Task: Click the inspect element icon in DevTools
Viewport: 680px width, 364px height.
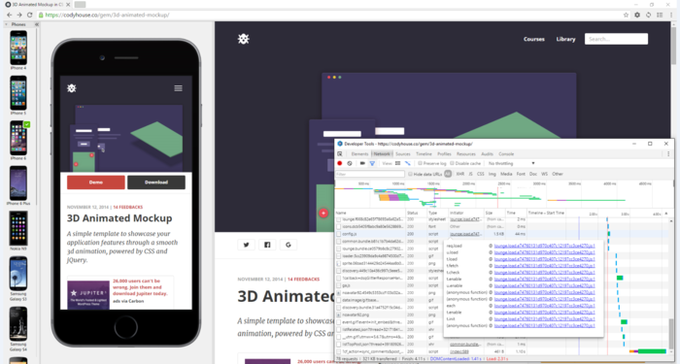Action: coord(340,154)
